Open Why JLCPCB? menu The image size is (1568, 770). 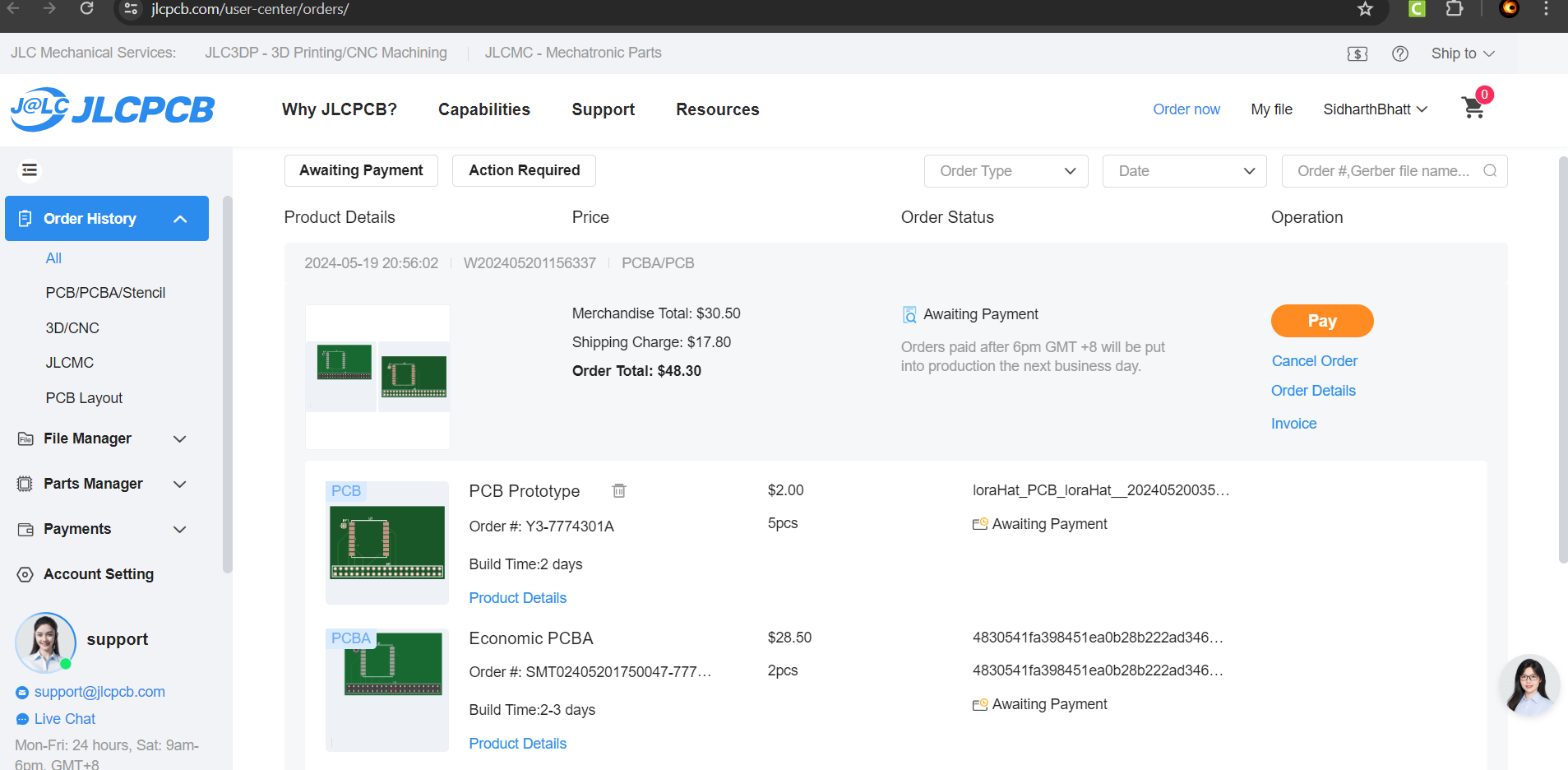(x=339, y=109)
